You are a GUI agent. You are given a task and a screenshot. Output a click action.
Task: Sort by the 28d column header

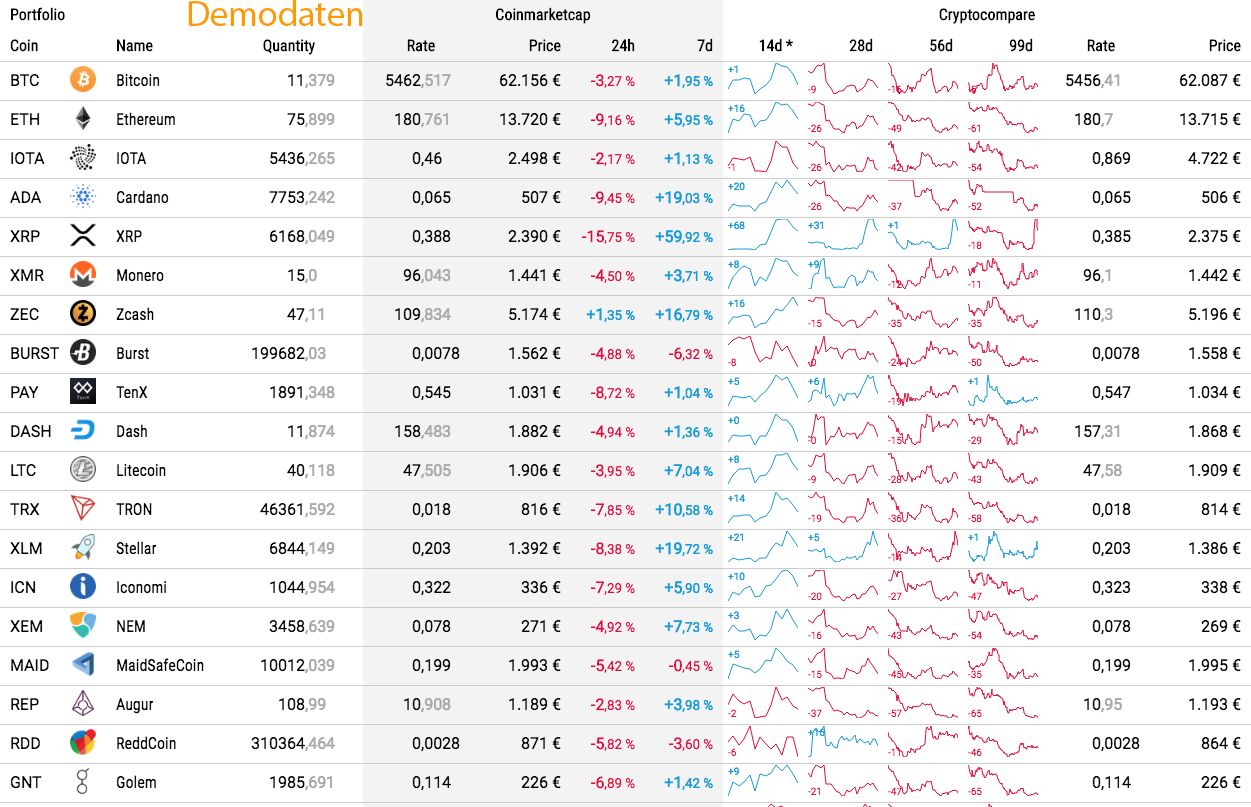coord(860,46)
